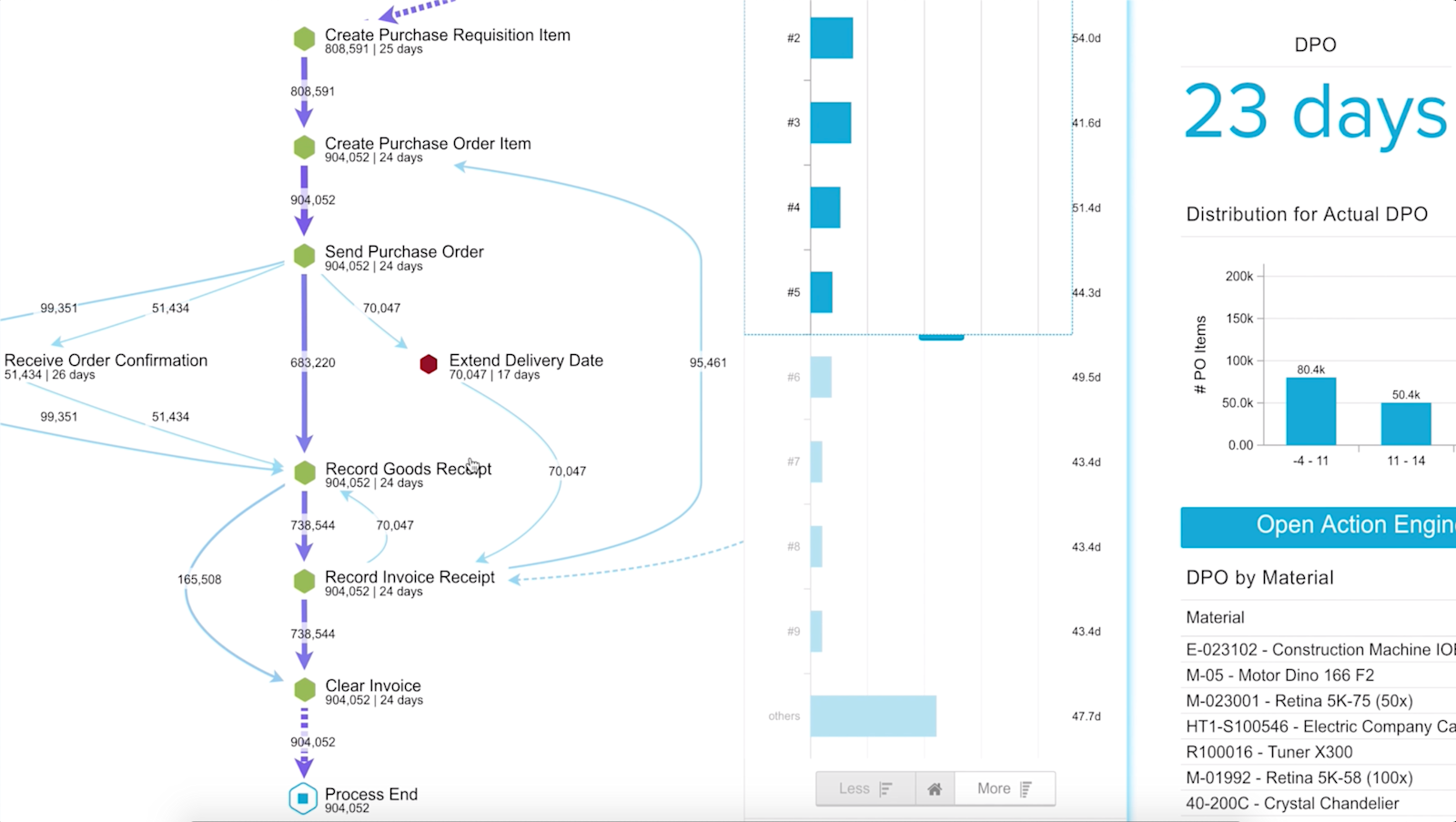The height and width of the screenshot is (822, 1456).
Task: Select the #2 variant bar
Action: (x=832, y=38)
